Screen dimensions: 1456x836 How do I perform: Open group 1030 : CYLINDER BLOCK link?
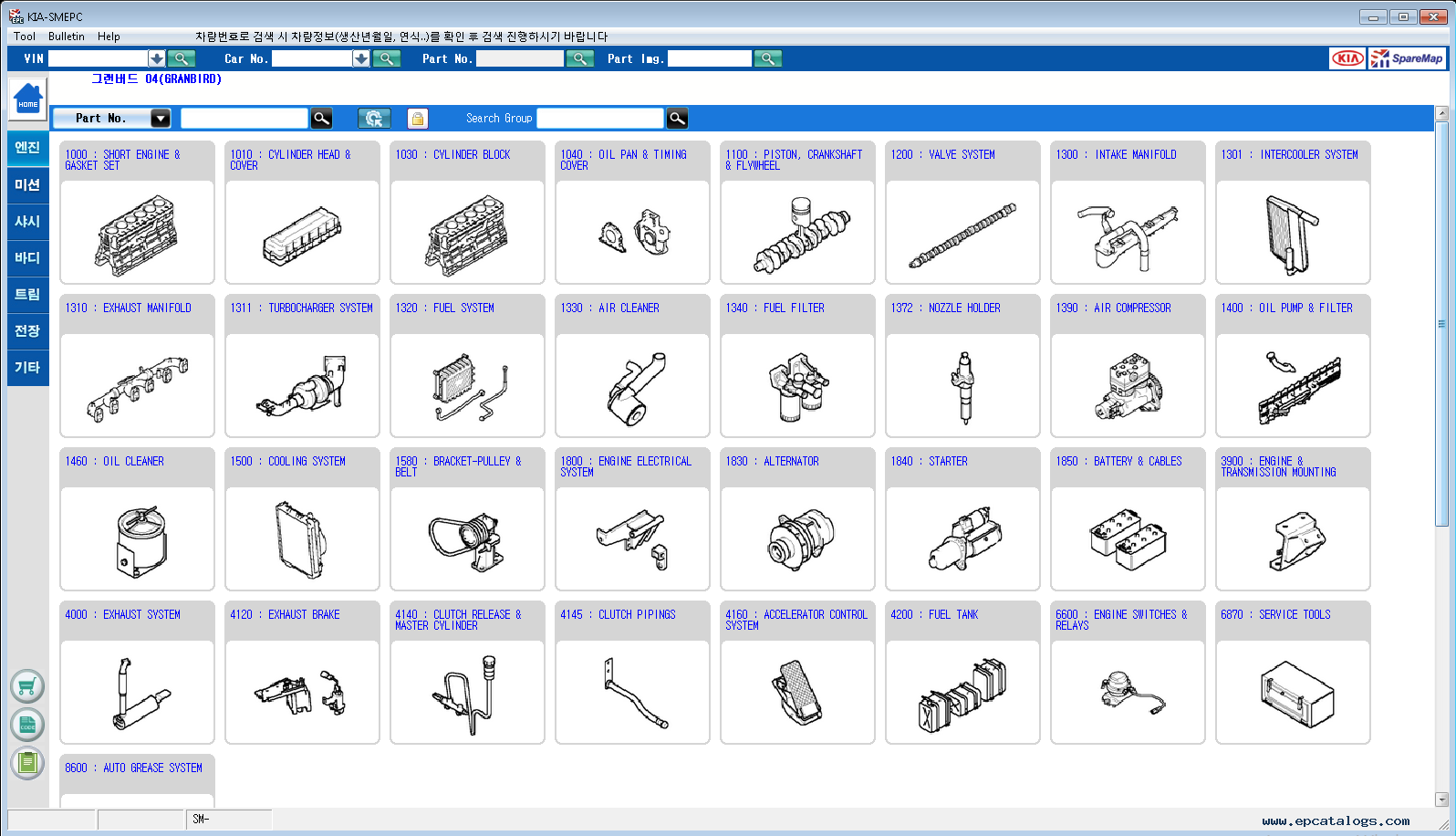pyautogui.click(x=452, y=154)
